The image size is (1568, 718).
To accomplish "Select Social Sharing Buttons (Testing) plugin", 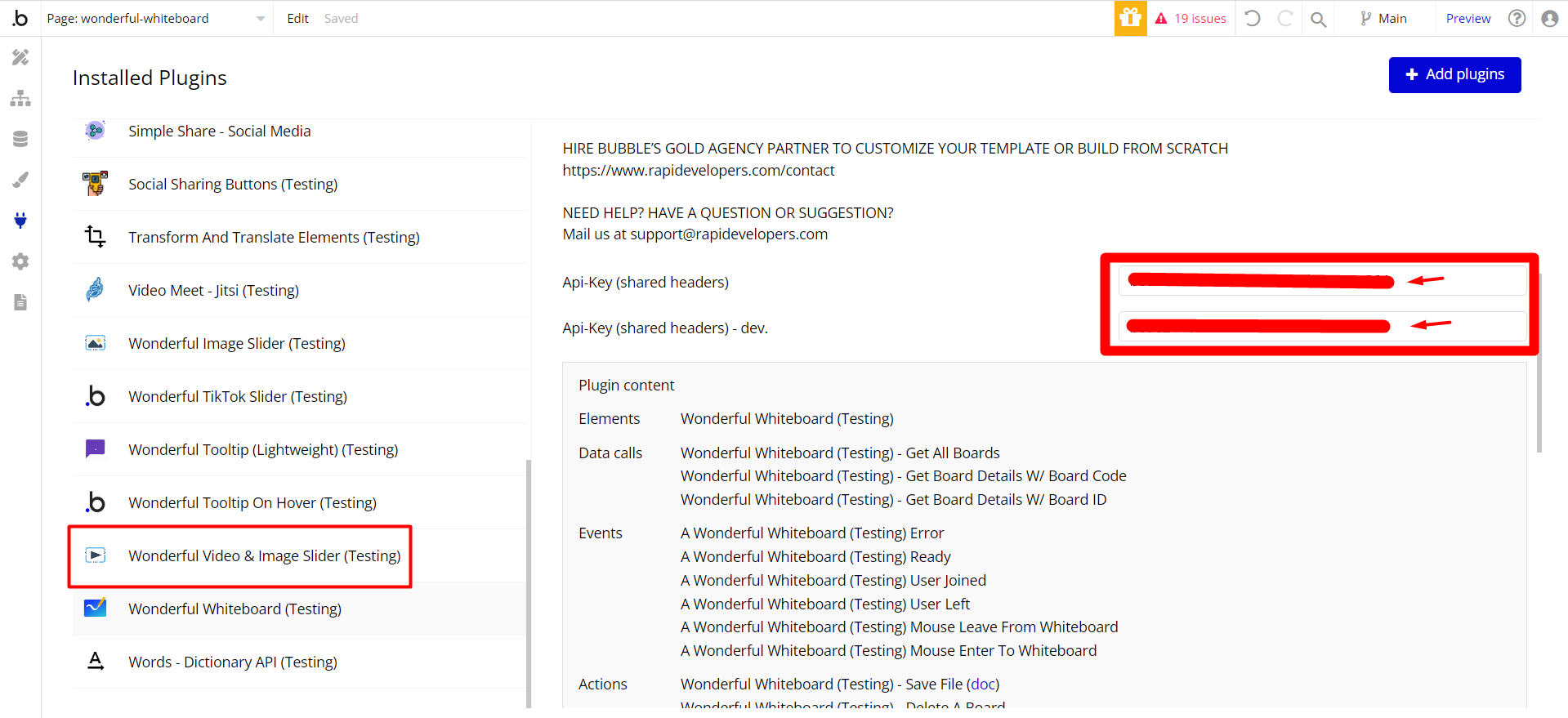I will (233, 184).
